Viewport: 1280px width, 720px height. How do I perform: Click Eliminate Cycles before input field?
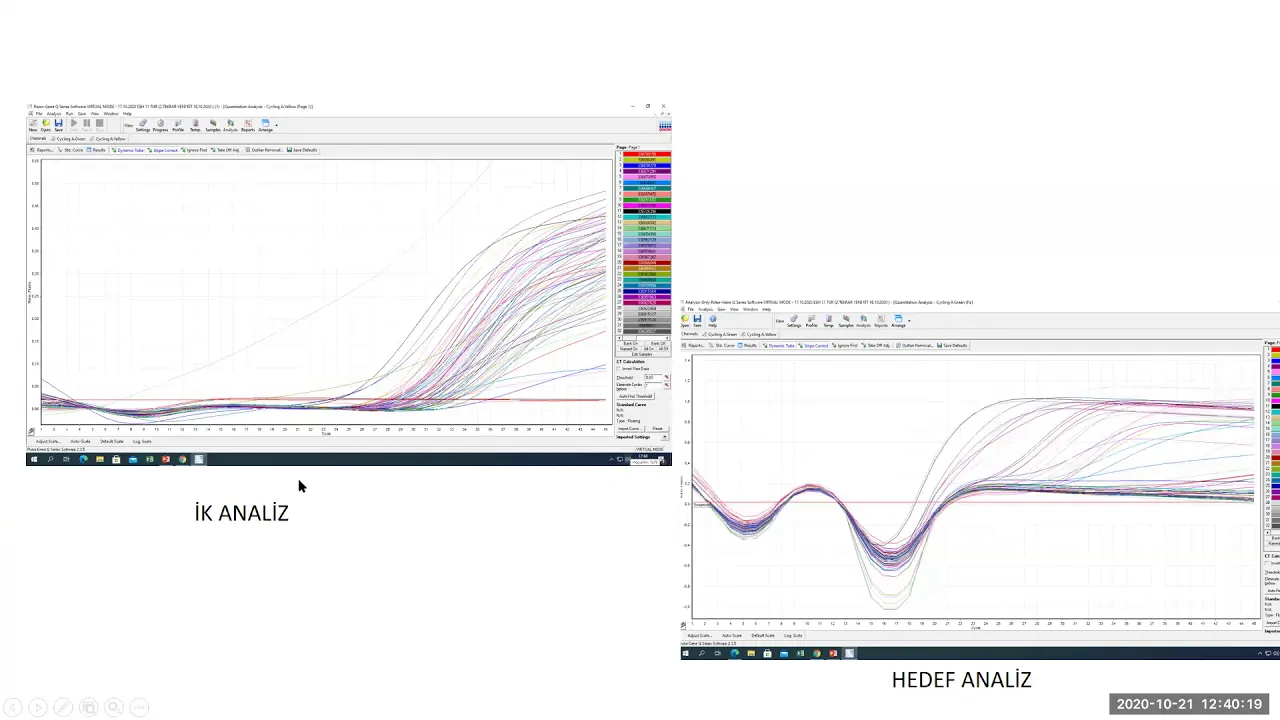click(653, 385)
